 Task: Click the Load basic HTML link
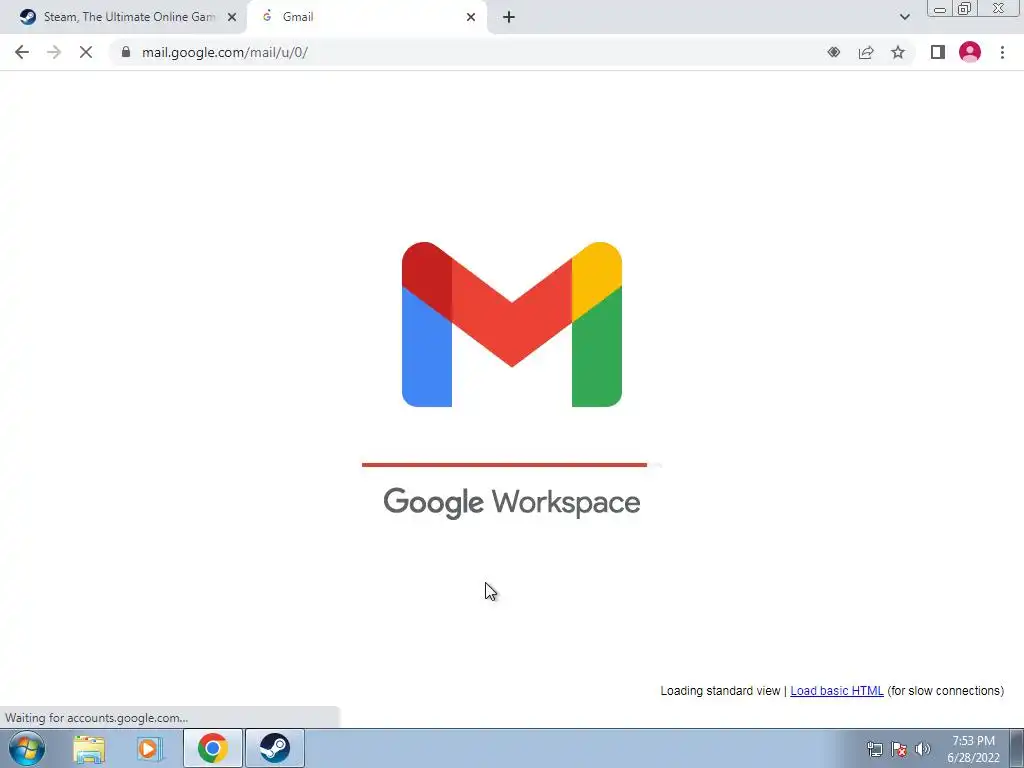pos(837,691)
